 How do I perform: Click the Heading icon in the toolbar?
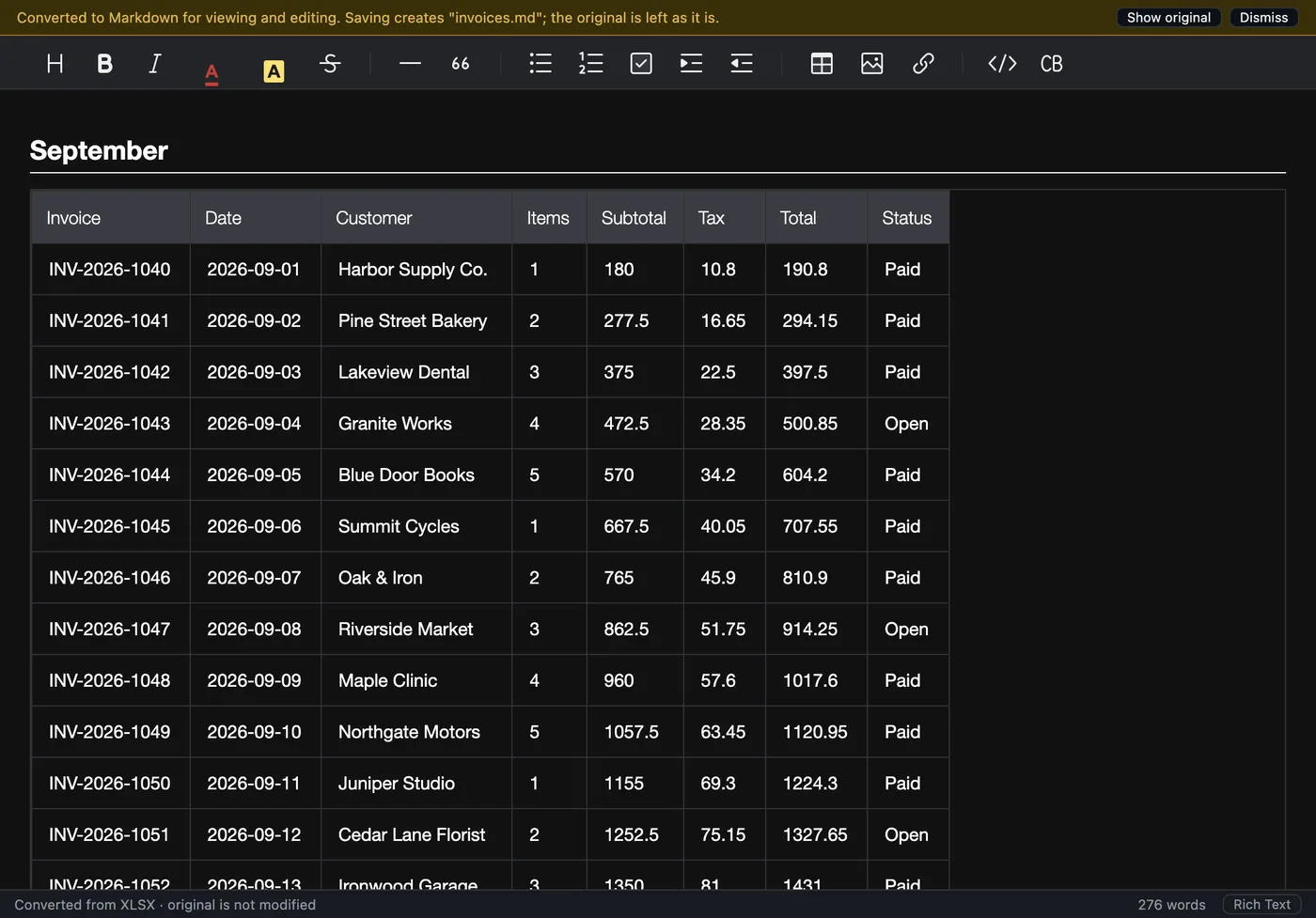(55, 63)
